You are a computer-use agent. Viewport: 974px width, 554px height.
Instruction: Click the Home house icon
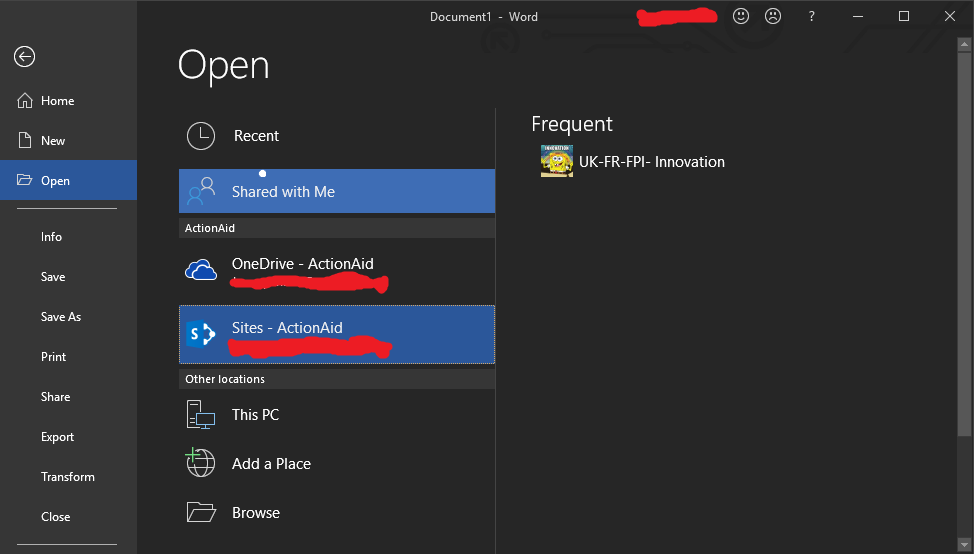coord(25,101)
